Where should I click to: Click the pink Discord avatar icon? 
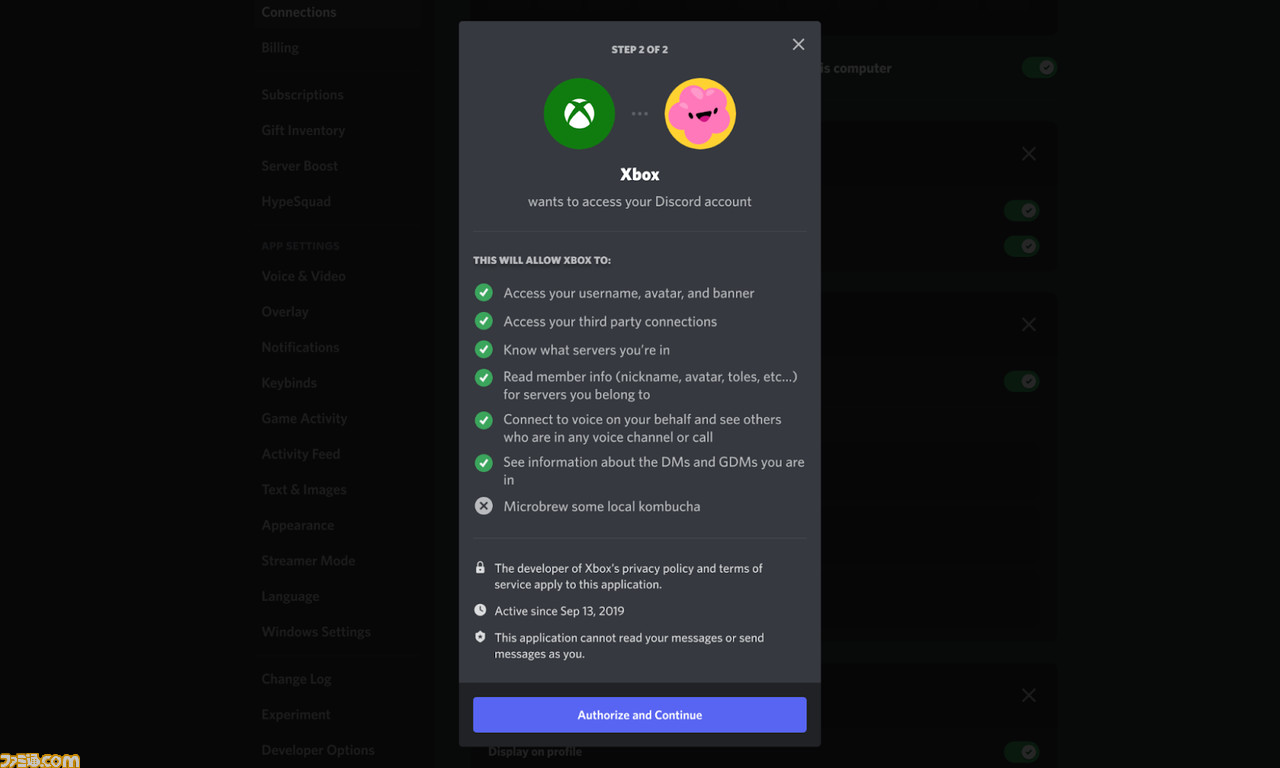pos(700,114)
